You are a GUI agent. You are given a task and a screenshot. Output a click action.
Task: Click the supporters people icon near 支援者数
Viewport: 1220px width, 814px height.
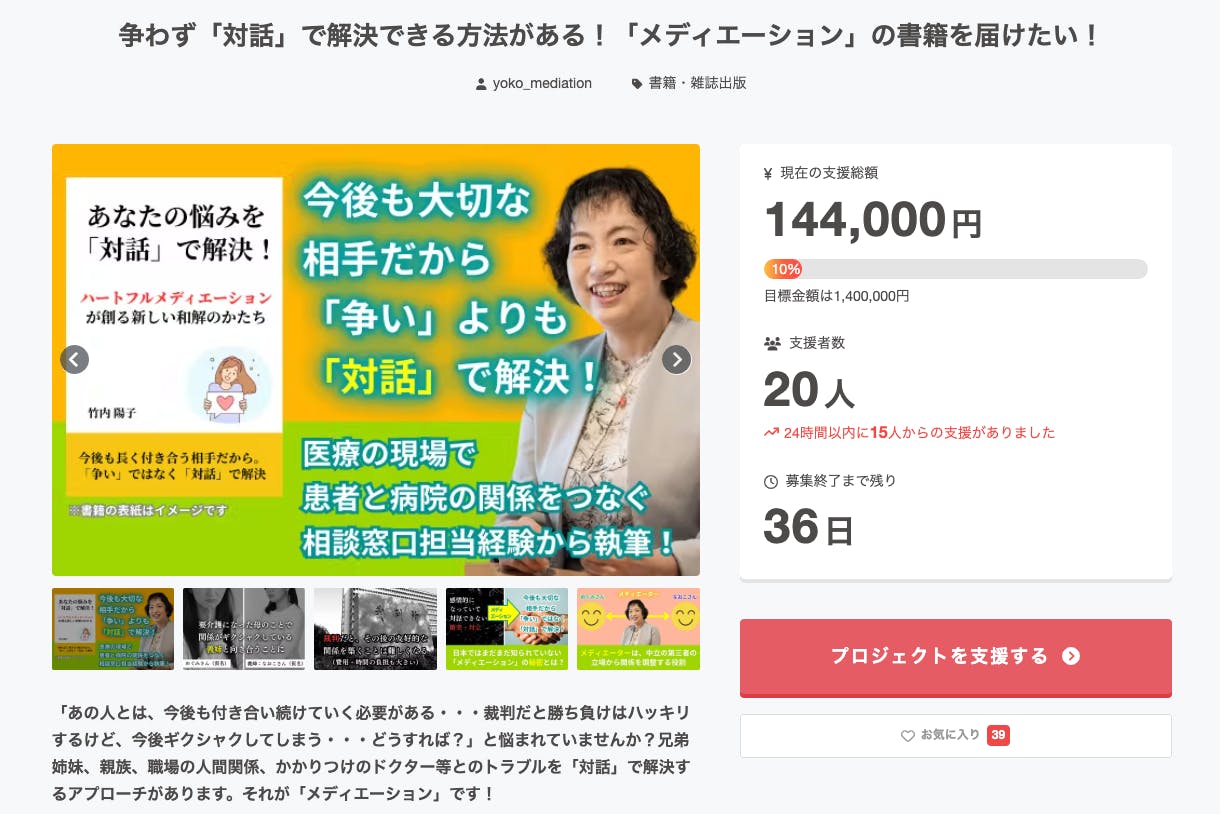(x=772, y=343)
